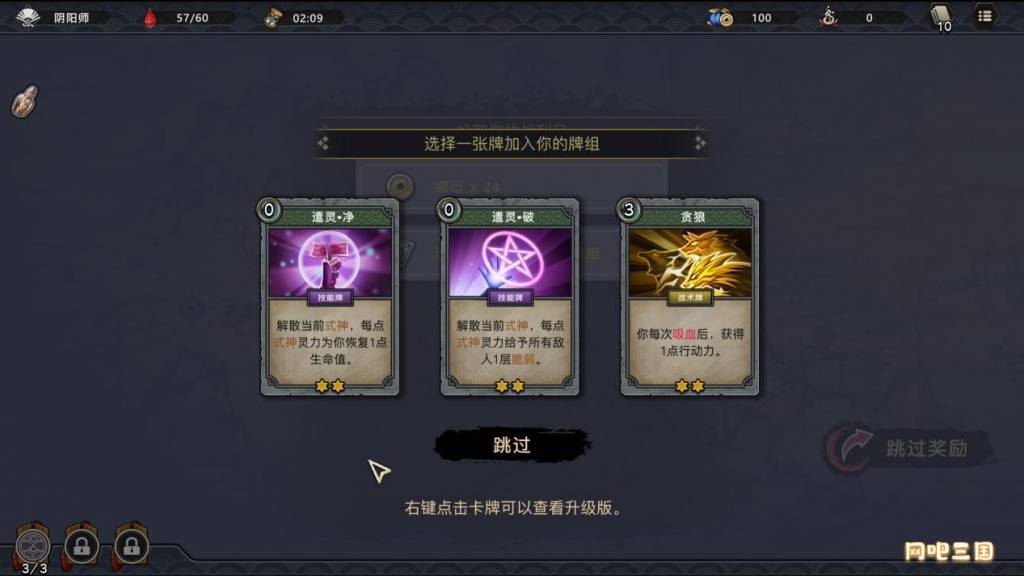The image size is (1024, 576).
Task: Click the incense burner icon showing 0
Action: pos(829,17)
